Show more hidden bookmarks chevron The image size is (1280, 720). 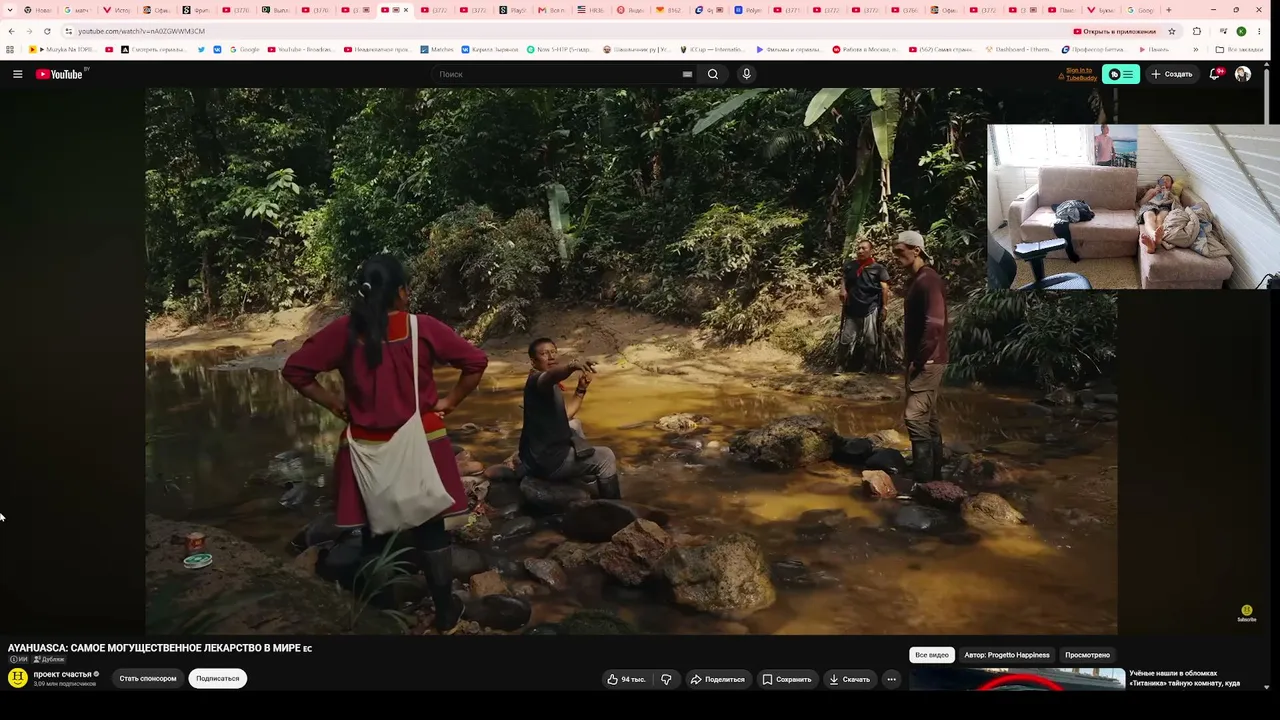tap(1196, 49)
